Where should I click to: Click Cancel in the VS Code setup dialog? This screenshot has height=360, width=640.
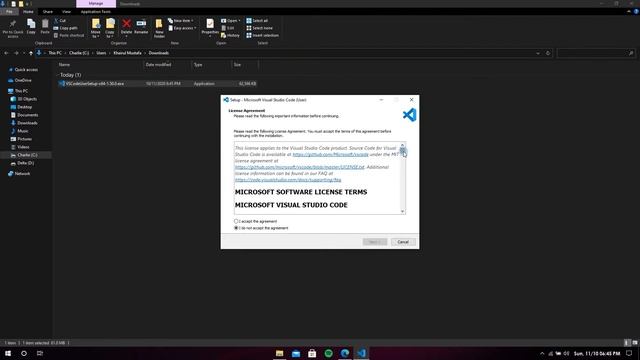coord(403,242)
